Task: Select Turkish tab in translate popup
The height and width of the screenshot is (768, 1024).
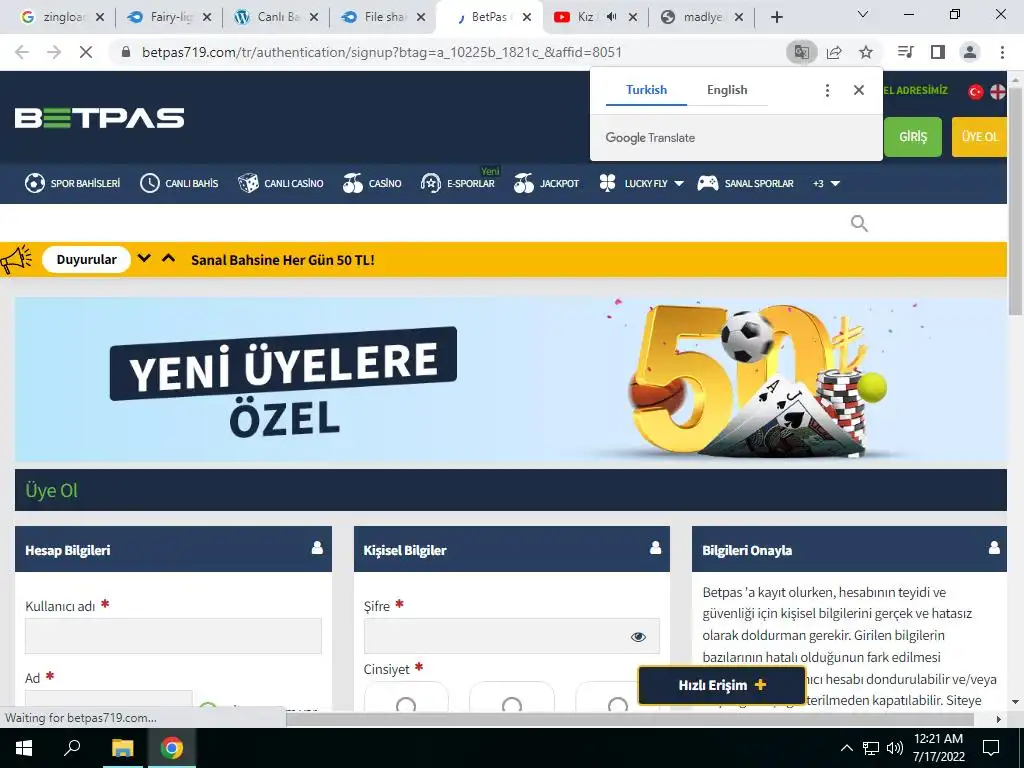Action: point(647,90)
